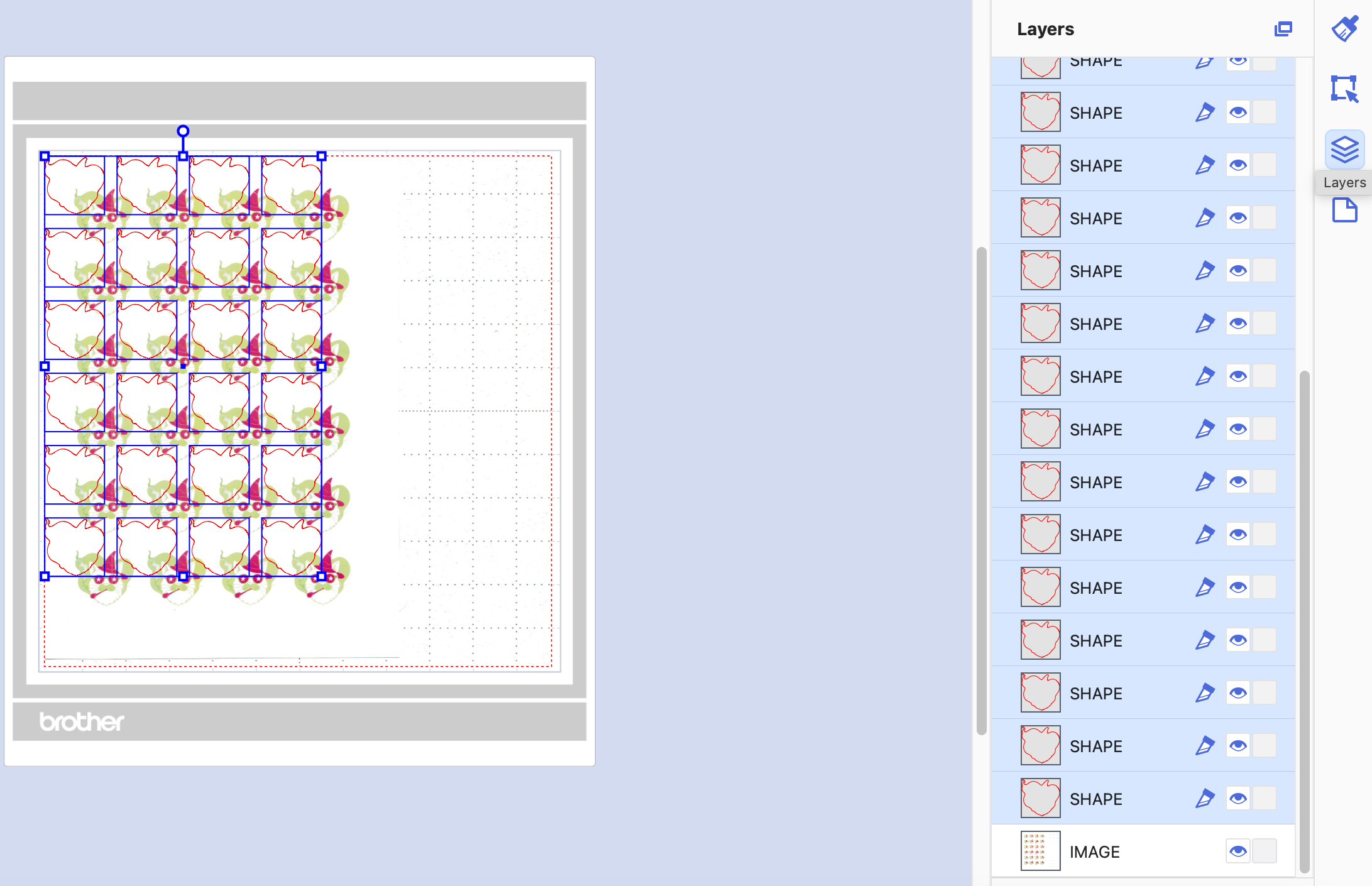
Task: Click pen edit icon on bottom SHAPE layer
Action: click(1204, 799)
